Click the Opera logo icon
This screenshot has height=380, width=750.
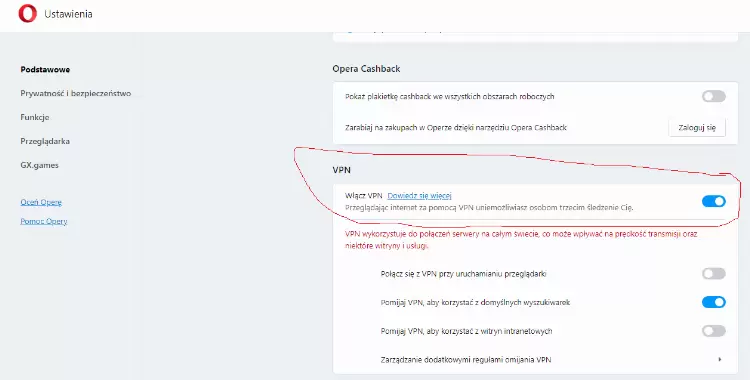coord(27,14)
